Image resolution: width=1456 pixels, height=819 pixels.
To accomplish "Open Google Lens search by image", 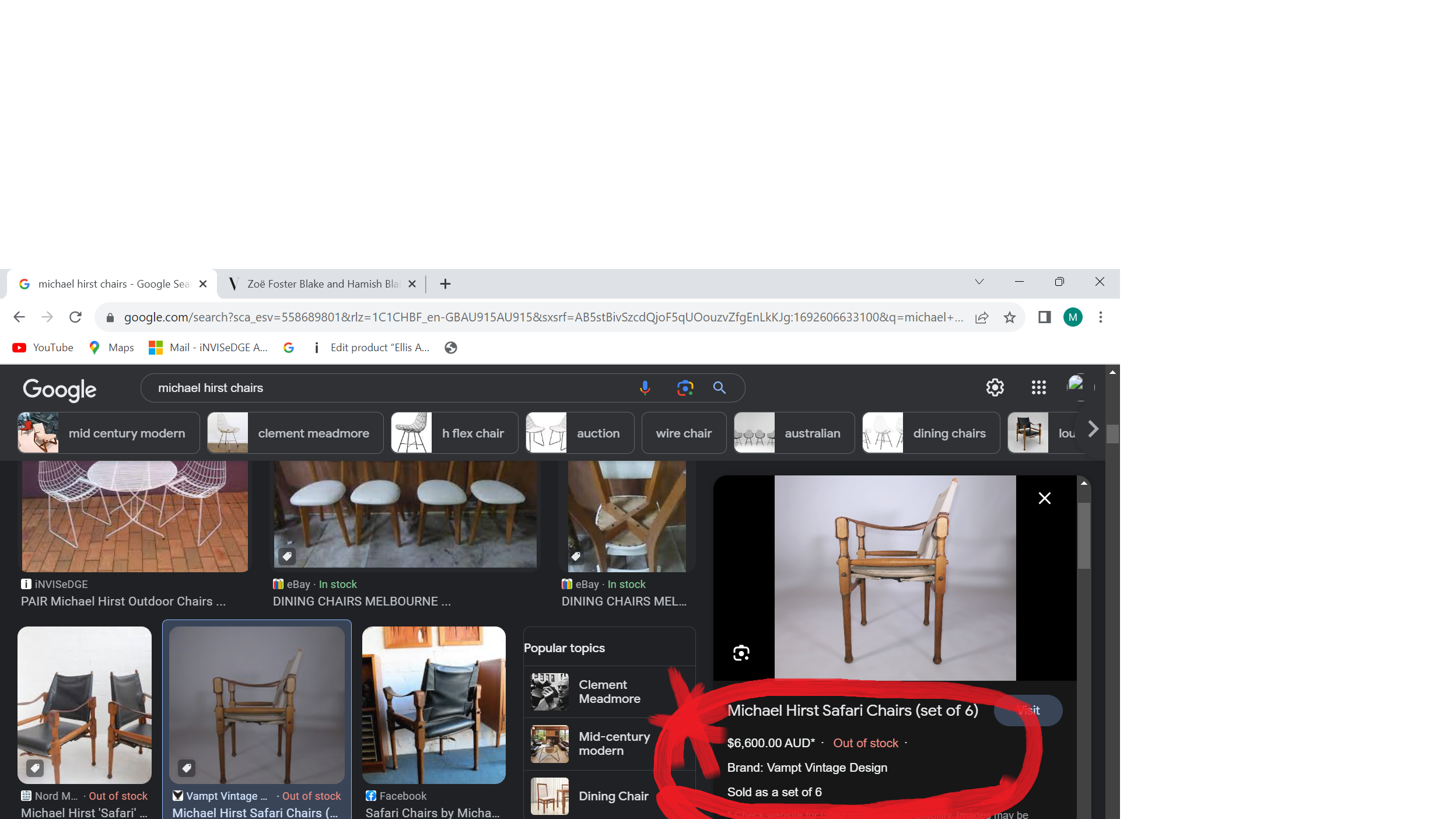I will click(685, 388).
